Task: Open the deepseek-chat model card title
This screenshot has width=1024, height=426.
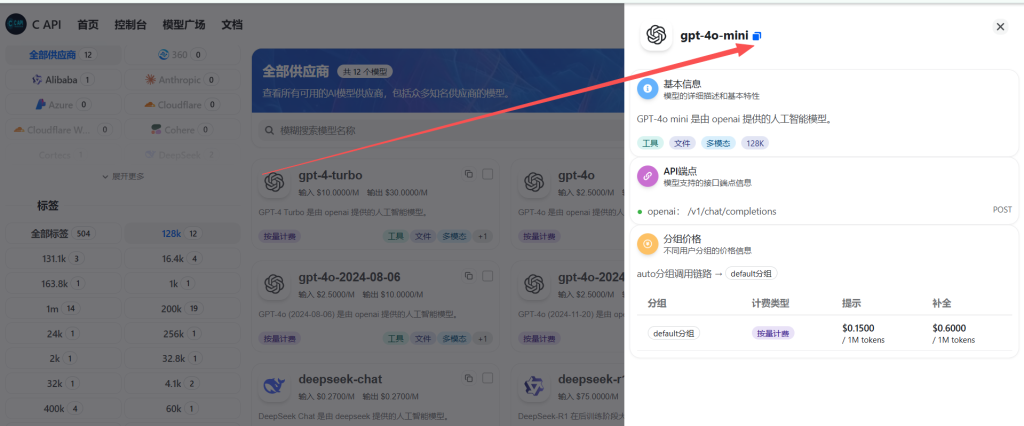Action: click(x=340, y=379)
